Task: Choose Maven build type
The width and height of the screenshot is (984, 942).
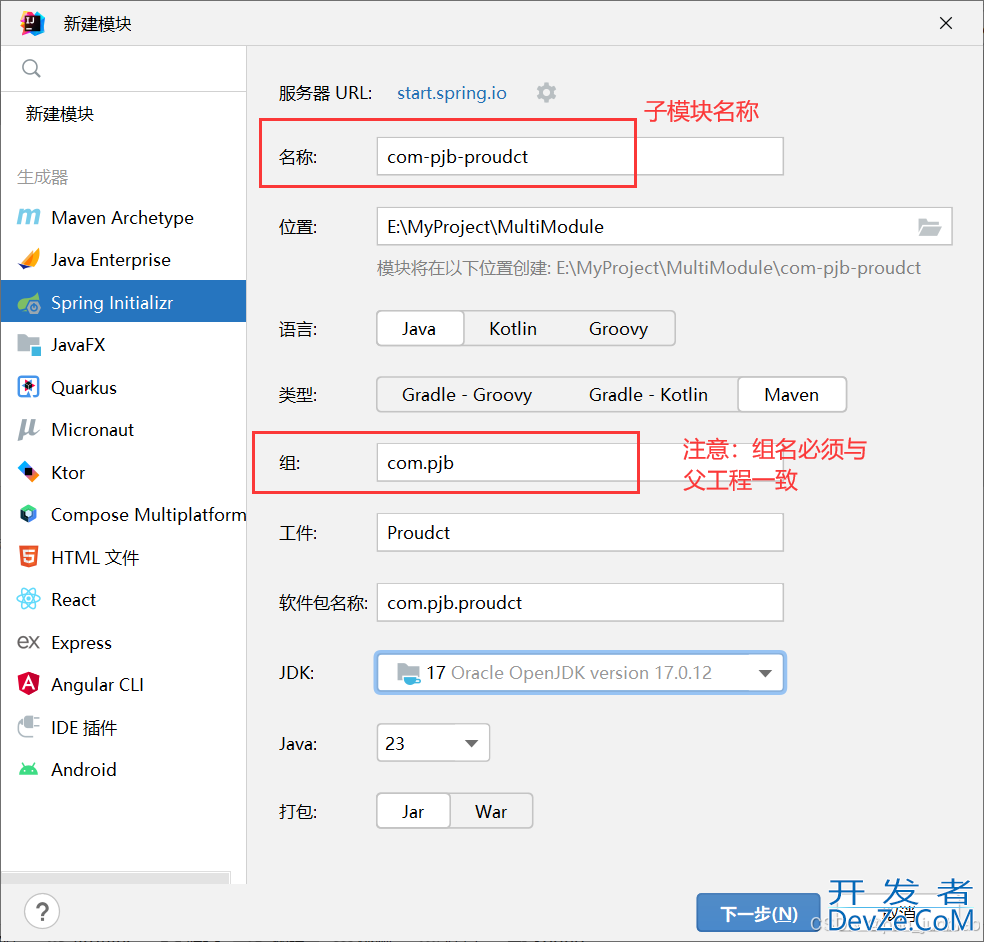Action: pos(792,395)
